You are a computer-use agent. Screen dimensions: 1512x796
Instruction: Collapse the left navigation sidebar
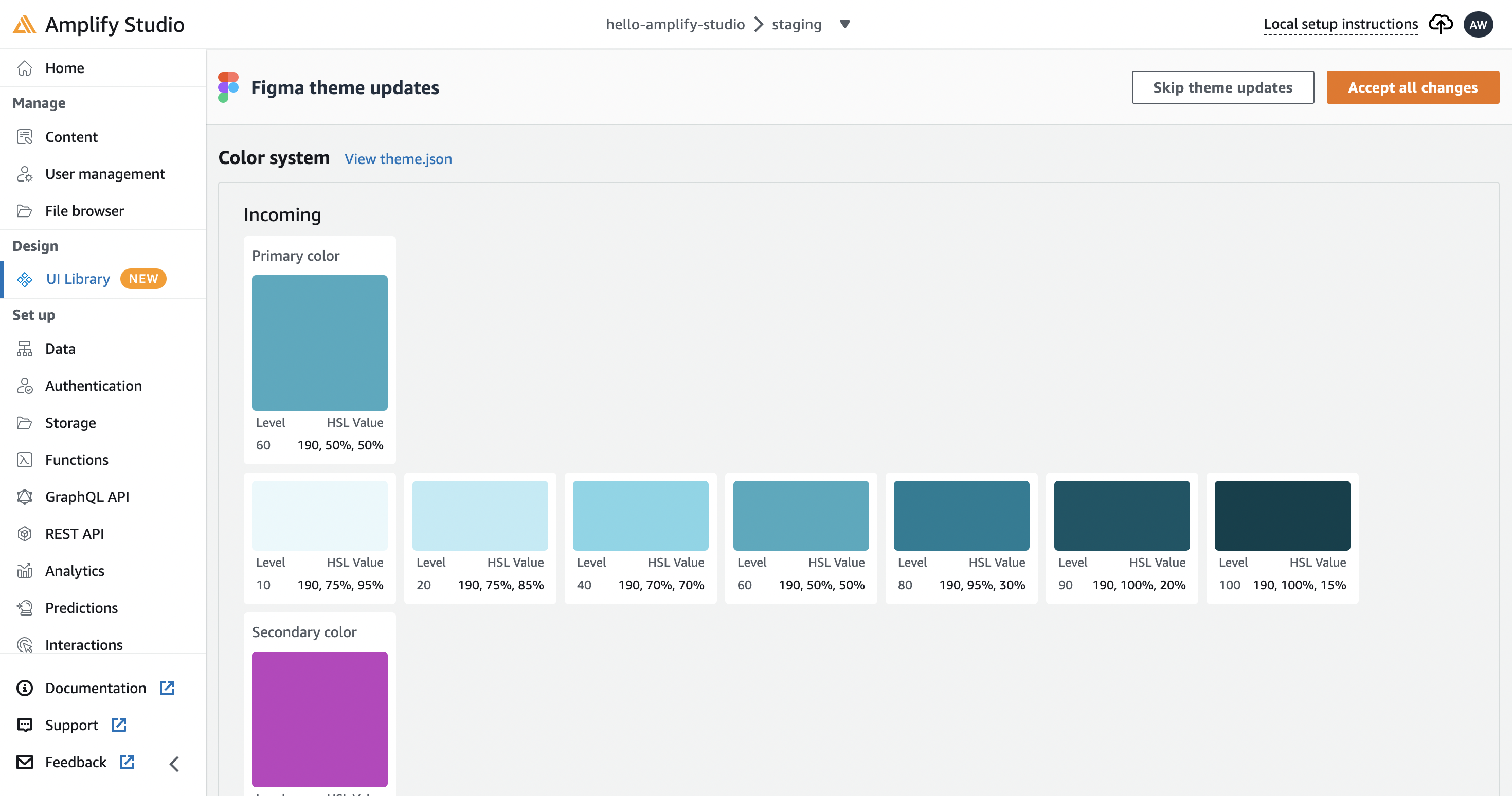pyautogui.click(x=174, y=764)
